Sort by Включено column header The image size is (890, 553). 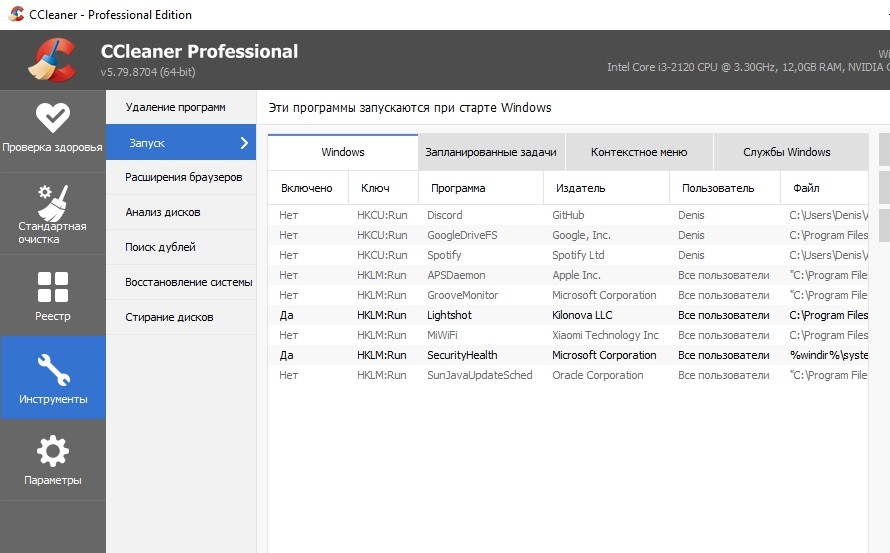pos(308,188)
